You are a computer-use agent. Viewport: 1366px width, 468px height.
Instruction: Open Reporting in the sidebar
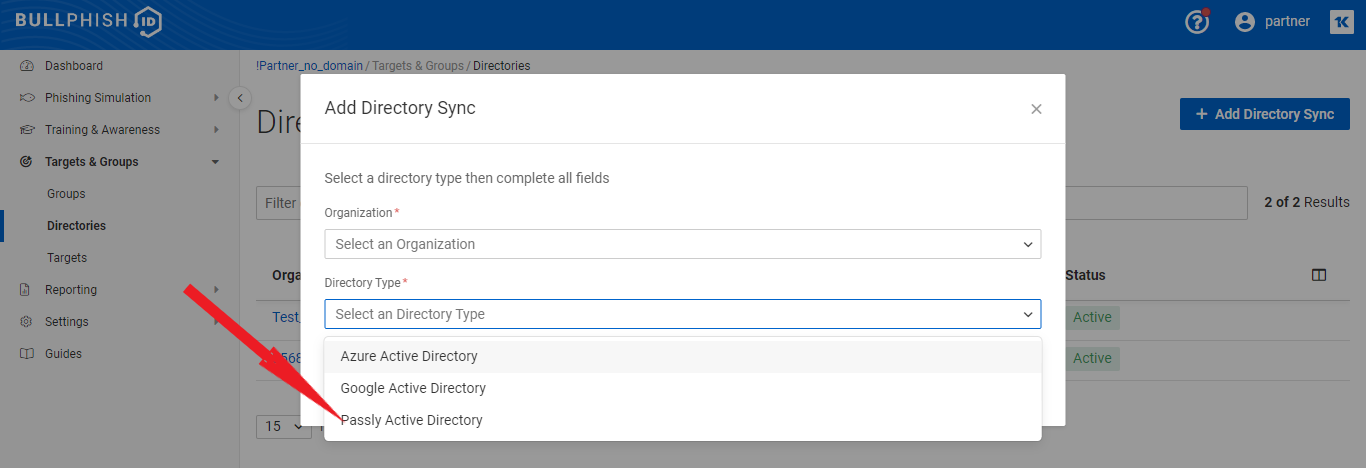(71, 290)
